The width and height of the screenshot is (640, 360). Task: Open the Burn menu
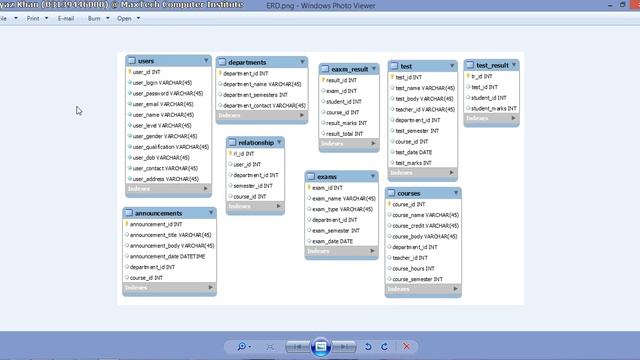pyautogui.click(x=94, y=18)
